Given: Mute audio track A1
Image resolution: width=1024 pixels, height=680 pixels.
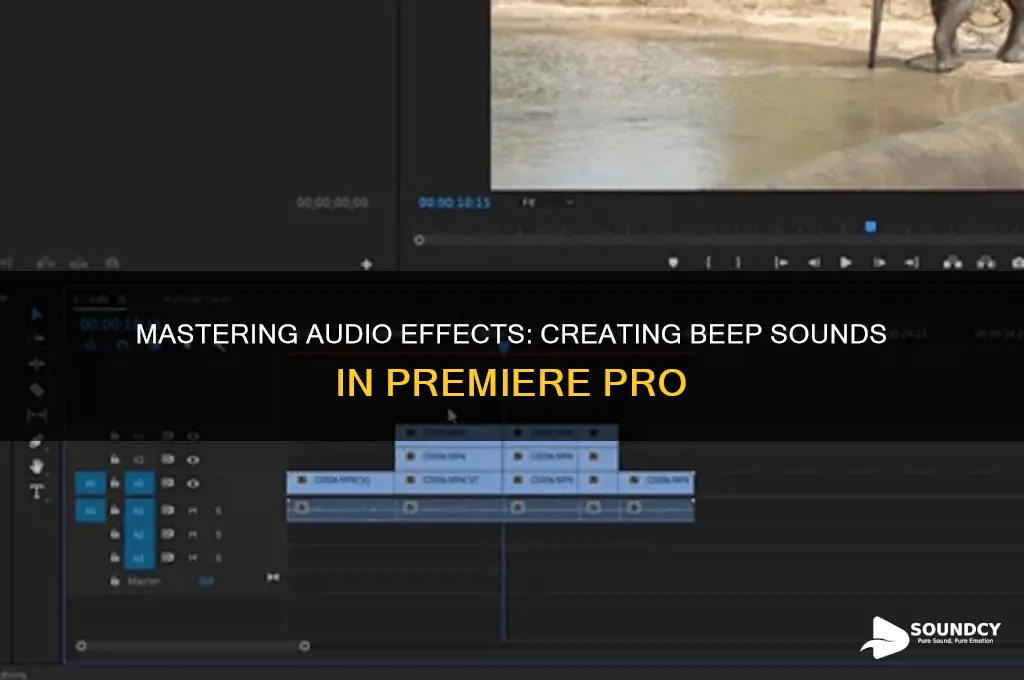Looking at the screenshot, I should 193,510.
